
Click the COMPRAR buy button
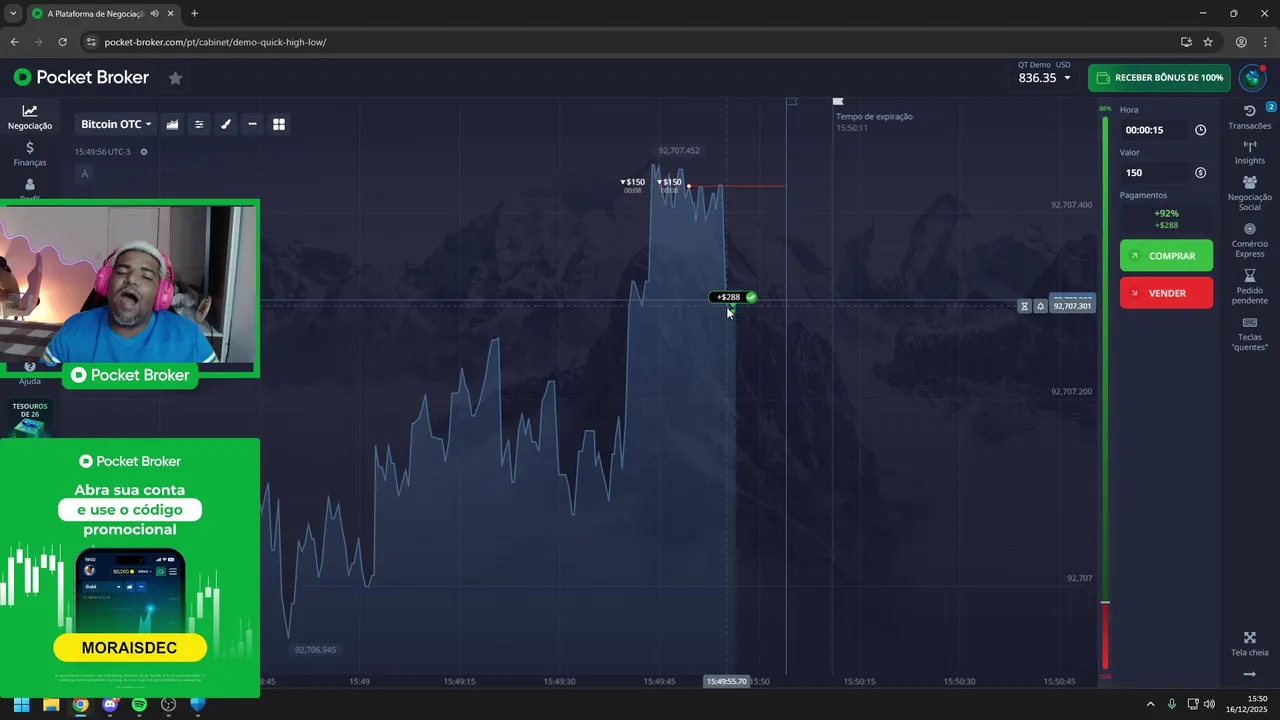1166,256
